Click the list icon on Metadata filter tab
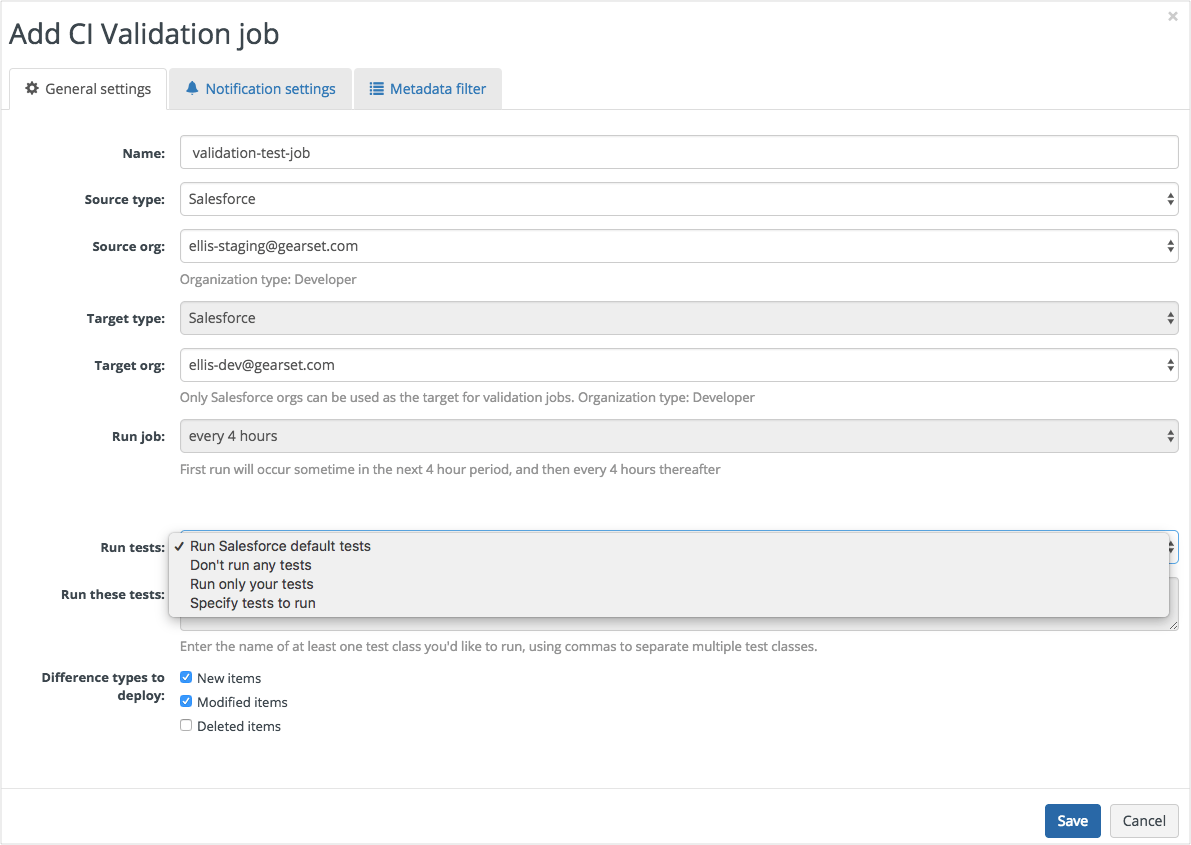Image resolution: width=1191 pixels, height=845 pixels. tap(377, 89)
